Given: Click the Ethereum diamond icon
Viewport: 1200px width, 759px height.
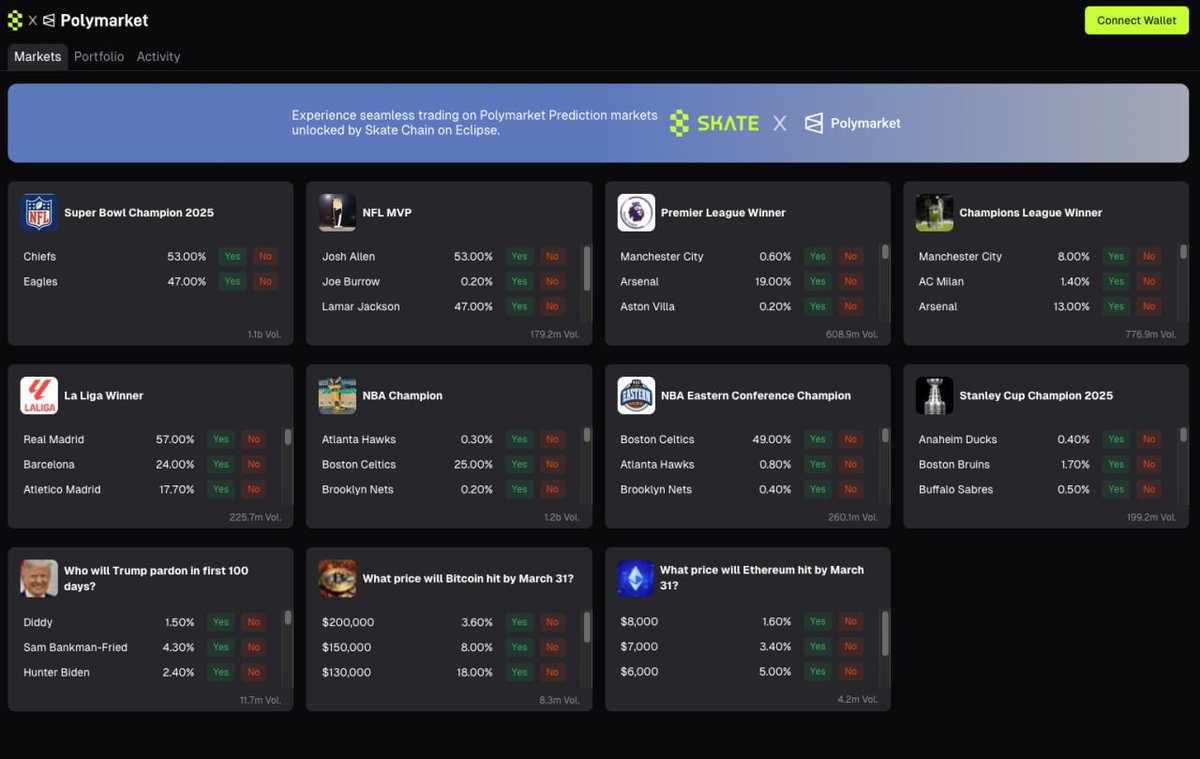Looking at the screenshot, I should (636, 578).
